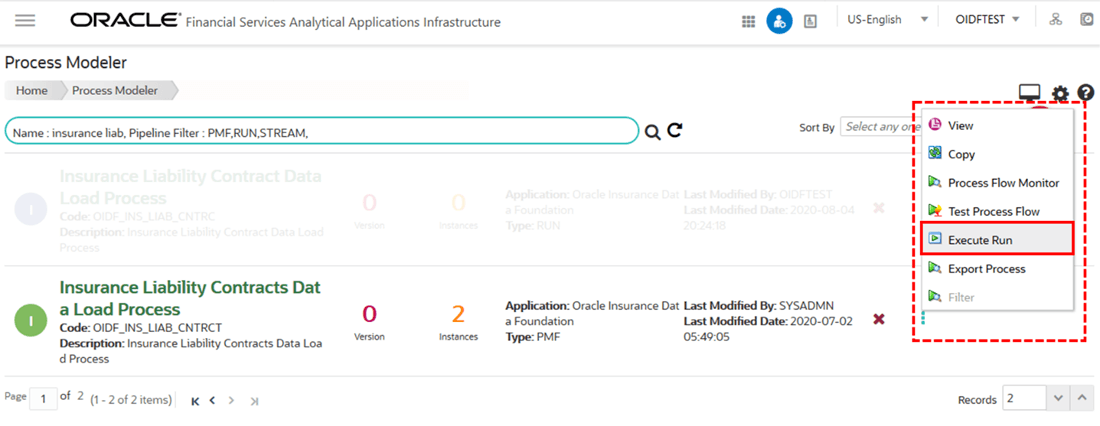Open the application grid icon
Viewport: 1100px width, 426px height.
click(x=749, y=22)
